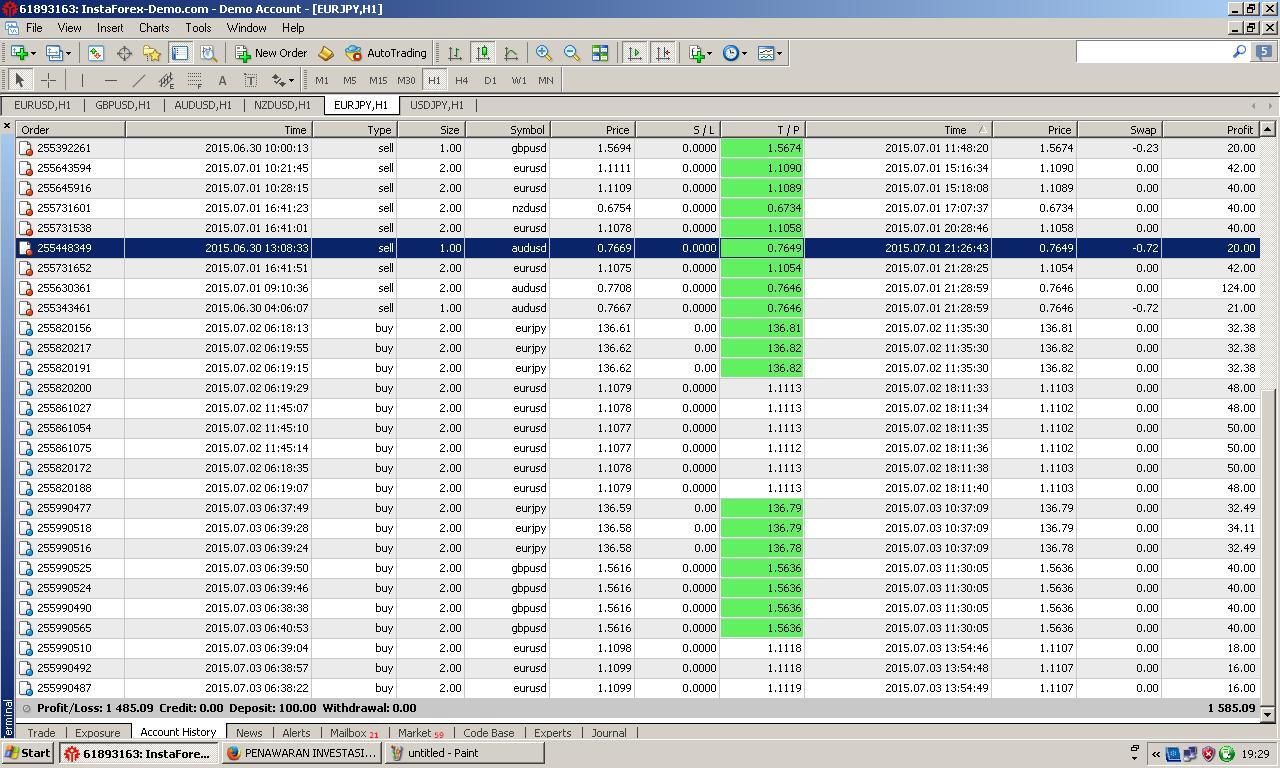Zoom out on the chart
The width and height of the screenshot is (1280, 768).
[572, 53]
